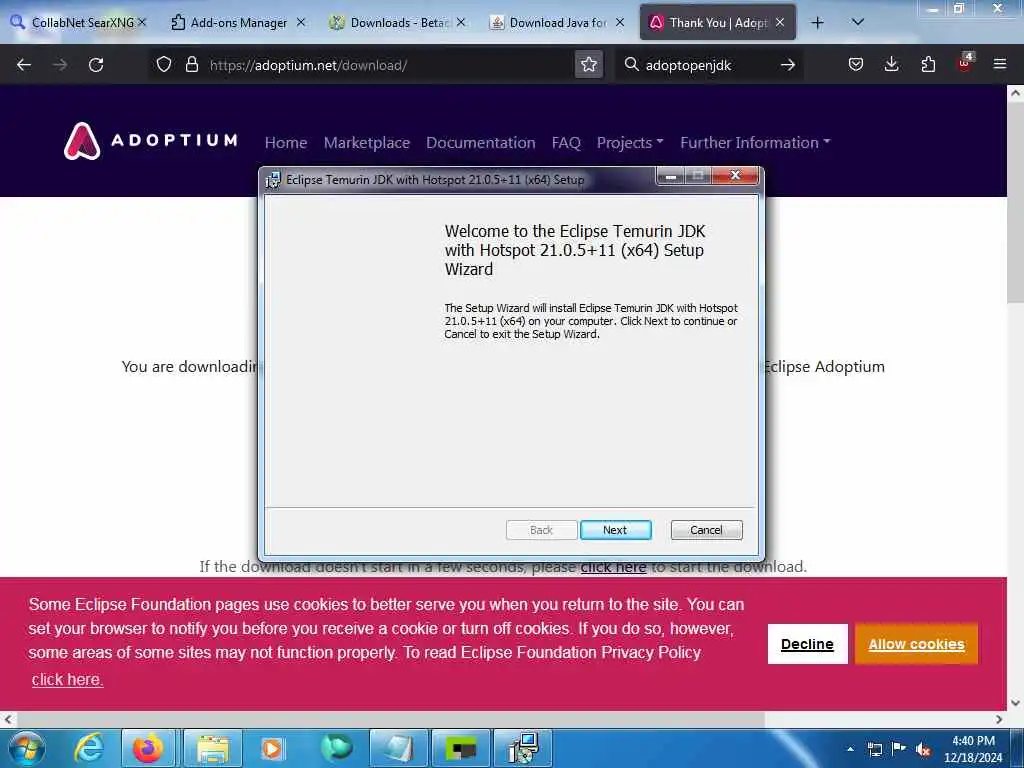Click the network tray icon
The height and width of the screenshot is (768, 1024).
(x=875, y=750)
